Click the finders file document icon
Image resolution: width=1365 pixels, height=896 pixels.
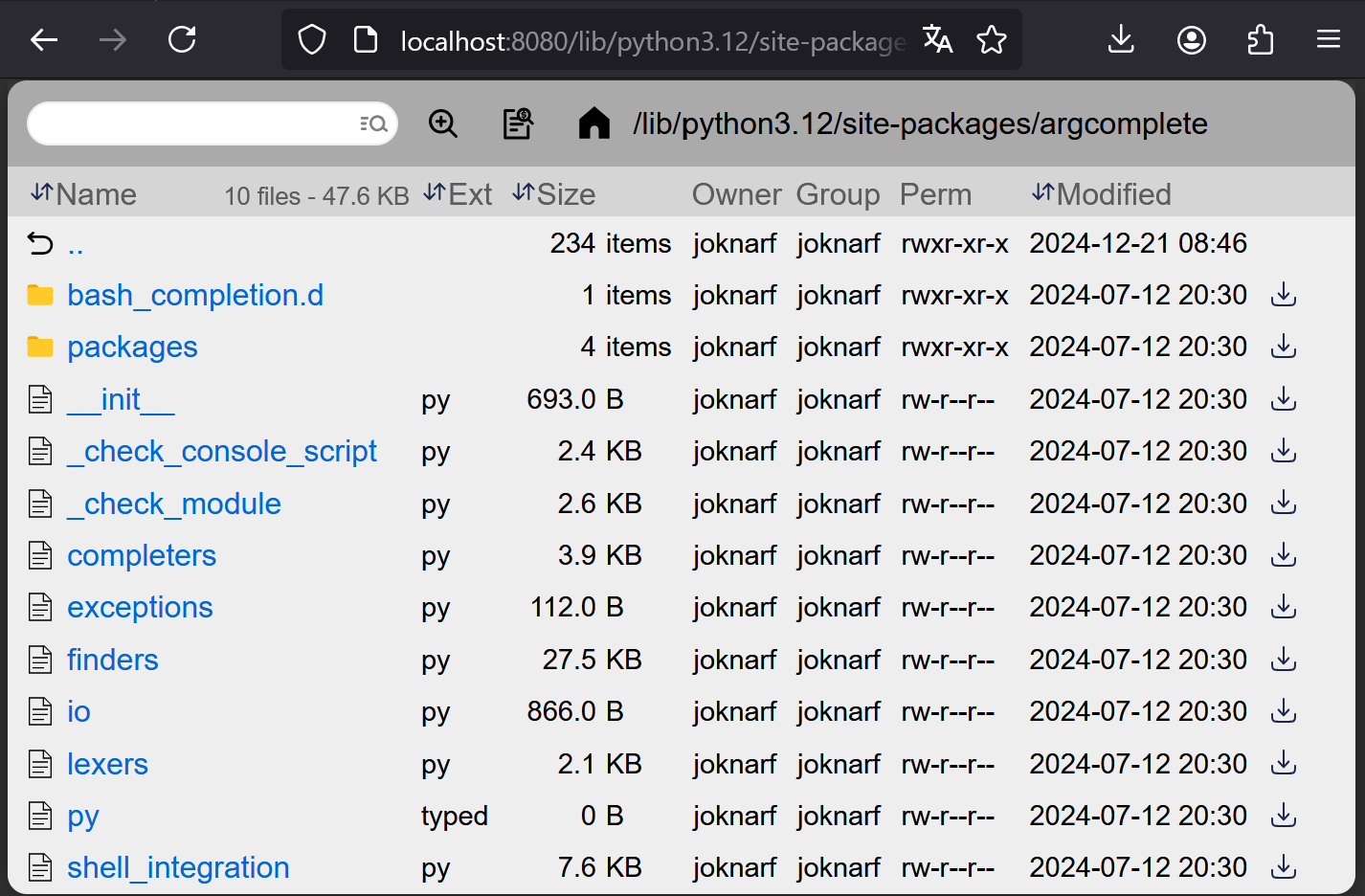click(40, 660)
